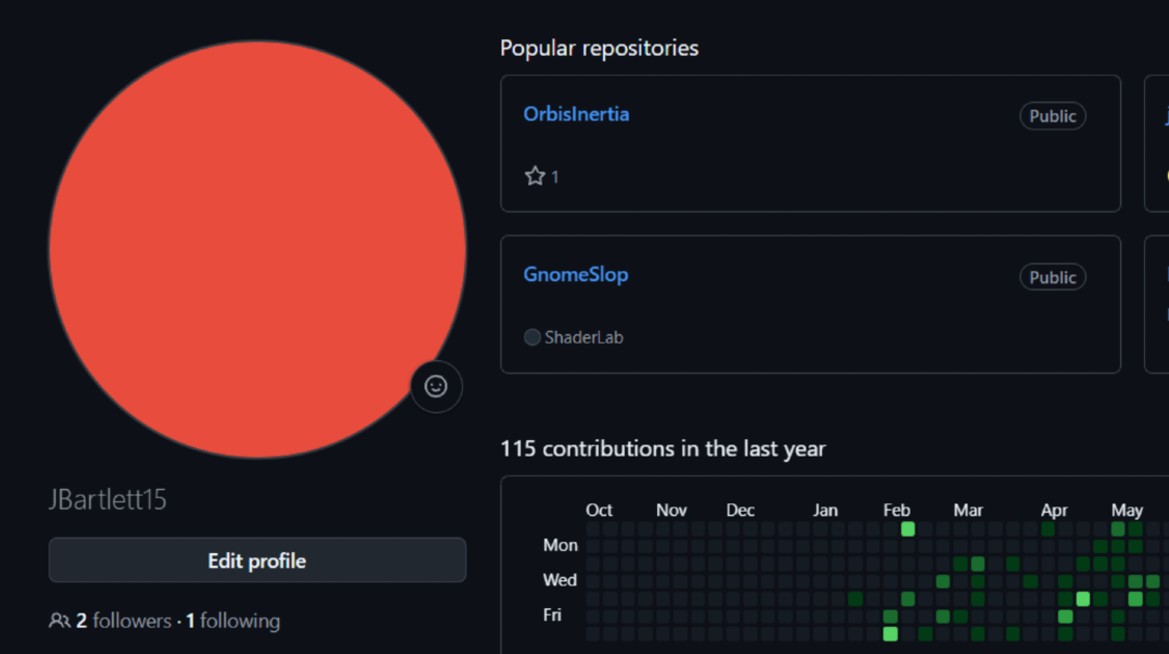Click the smiley set-status icon on avatar
Viewport: 1169px width, 654px height.
[436, 387]
